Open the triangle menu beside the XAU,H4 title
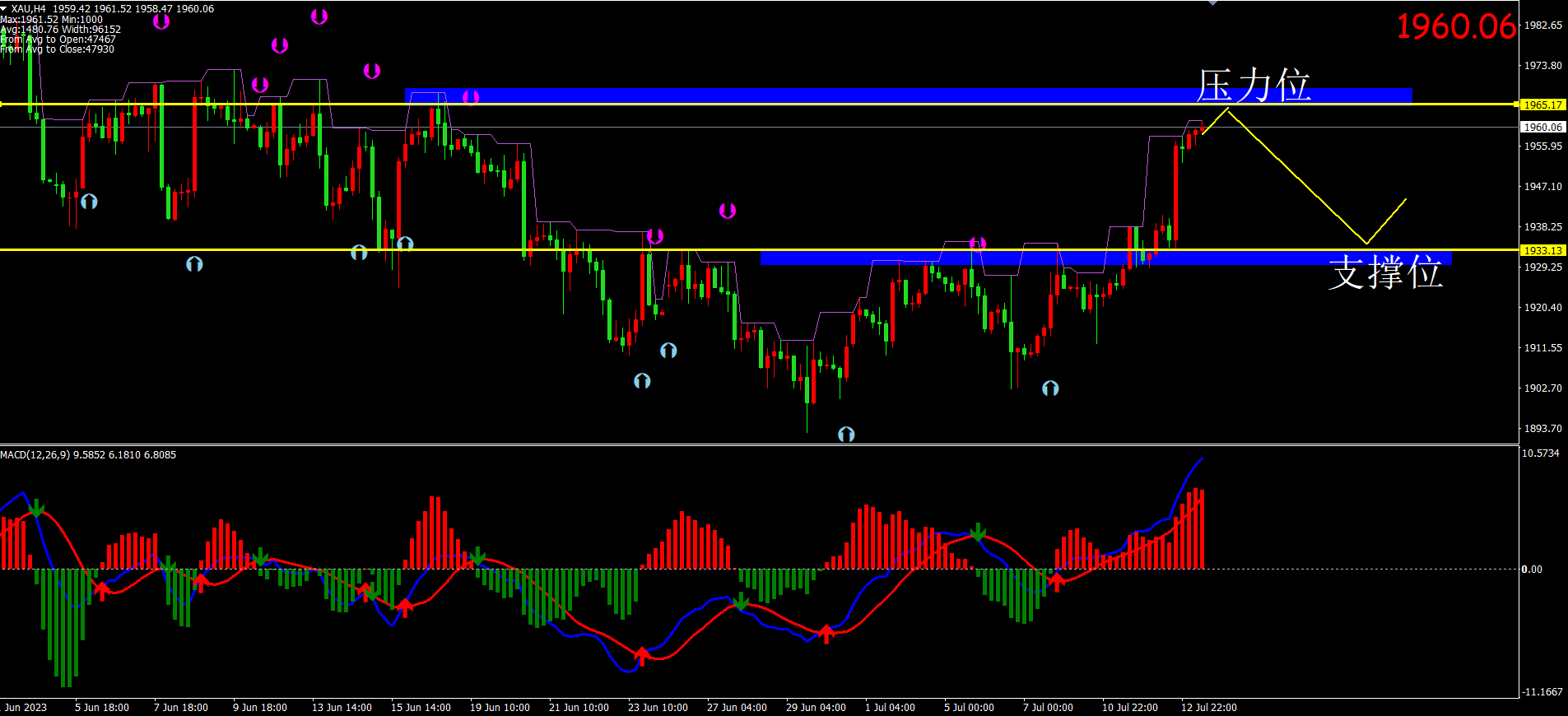 point(4,8)
